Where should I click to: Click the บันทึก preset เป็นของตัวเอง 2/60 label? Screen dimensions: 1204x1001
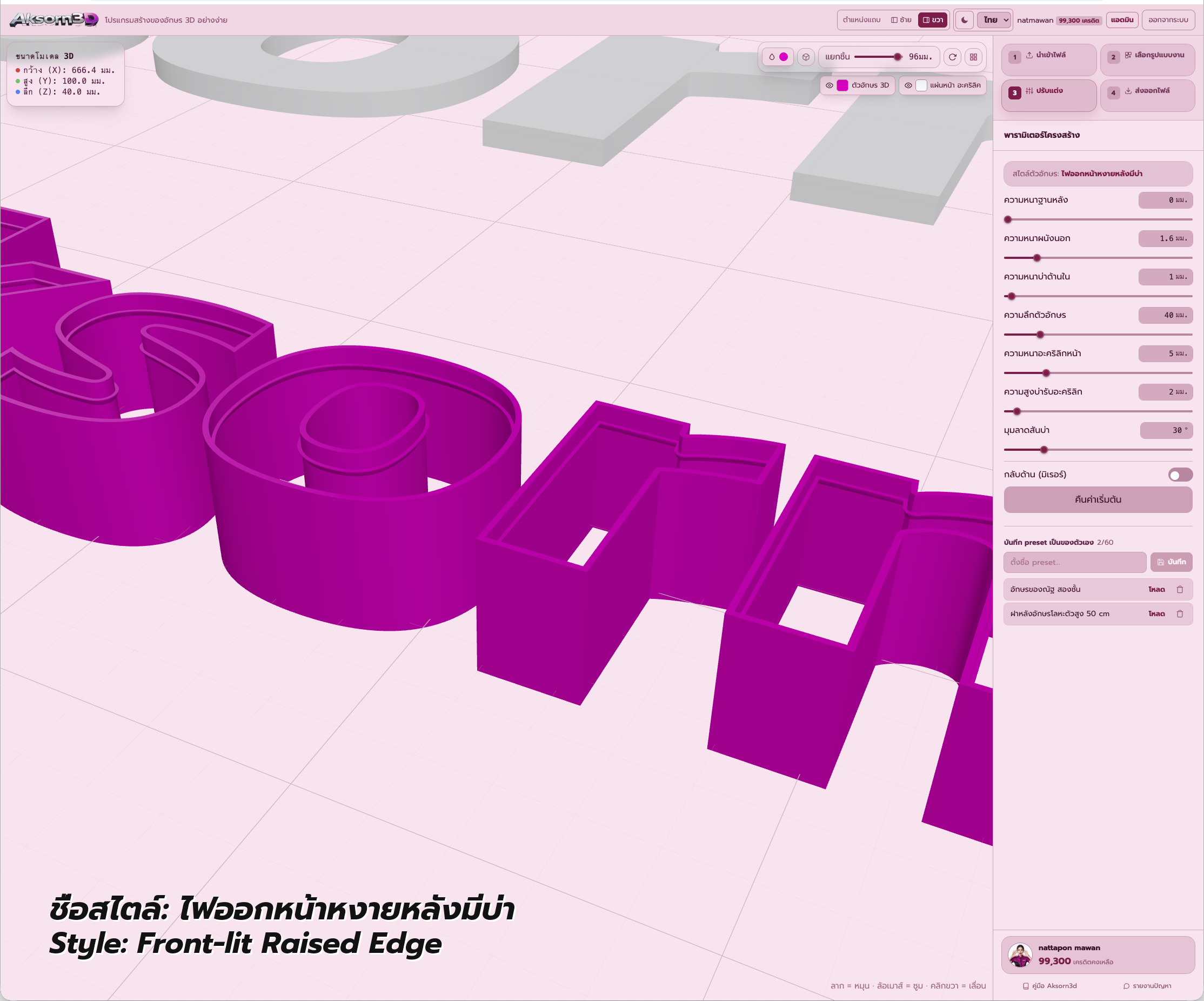pyautogui.click(x=1059, y=542)
